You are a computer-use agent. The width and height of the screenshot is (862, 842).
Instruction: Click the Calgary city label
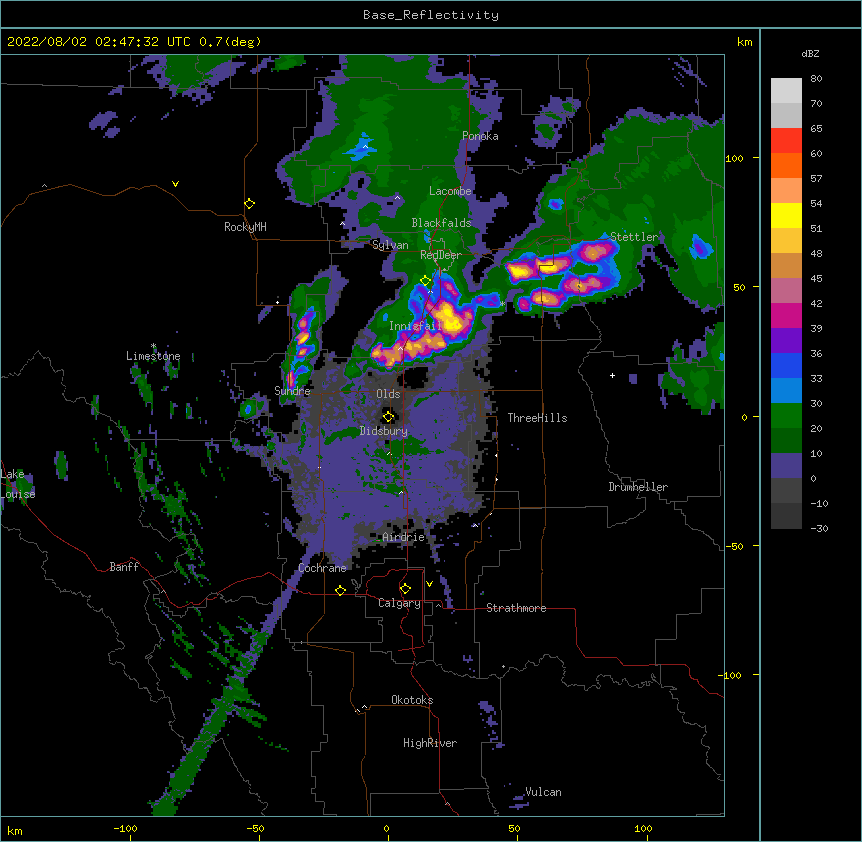tap(399, 603)
